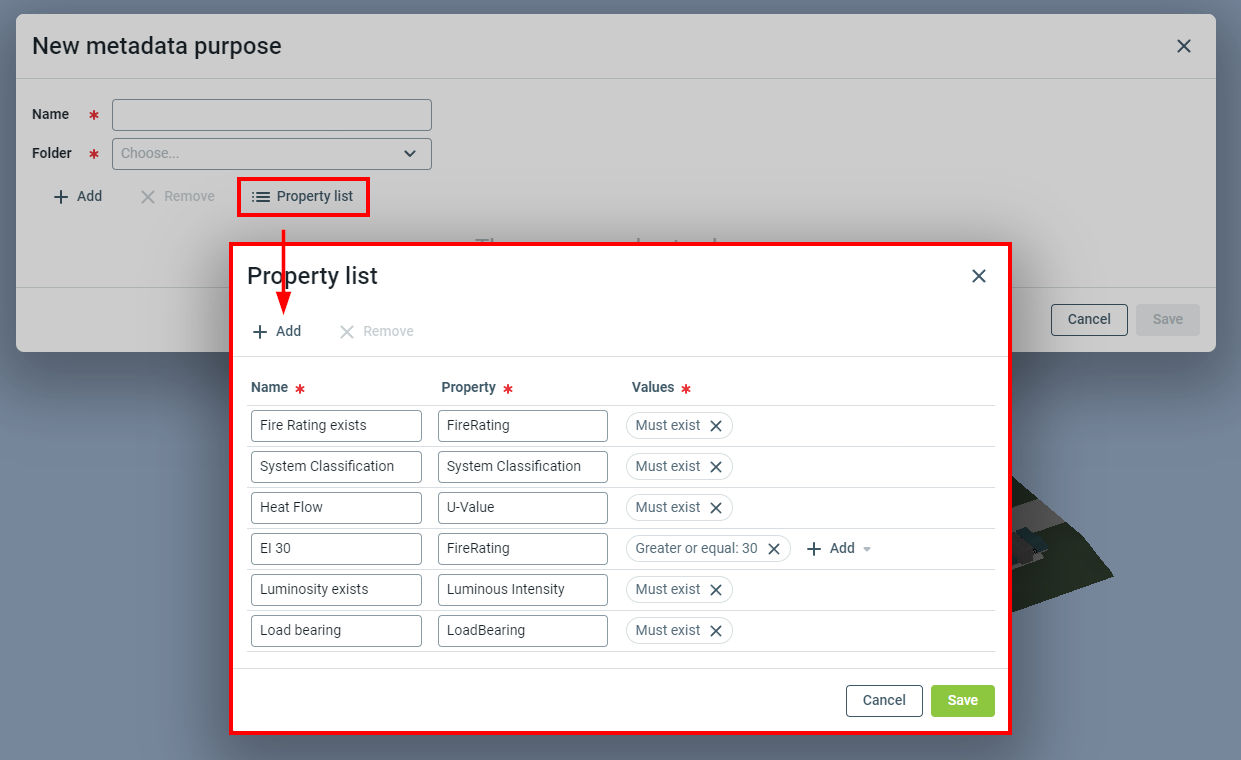This screenshot has width=1241, height=760.
Task: Close the New metadata purpose dialog
Action: click(x=1184, y=46)
